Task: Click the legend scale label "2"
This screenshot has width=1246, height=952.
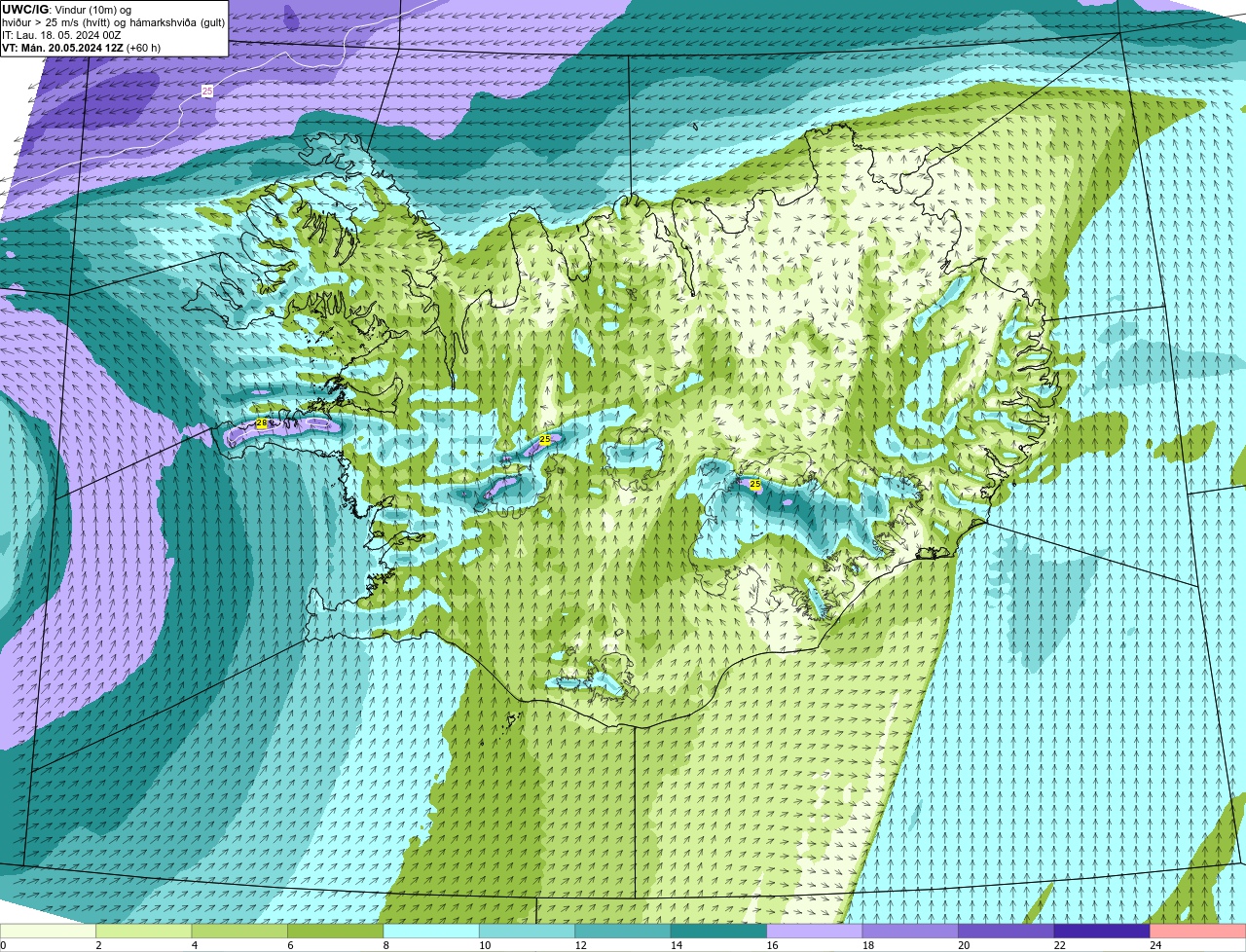Action: pyautogui.click(x=98, y=945)
